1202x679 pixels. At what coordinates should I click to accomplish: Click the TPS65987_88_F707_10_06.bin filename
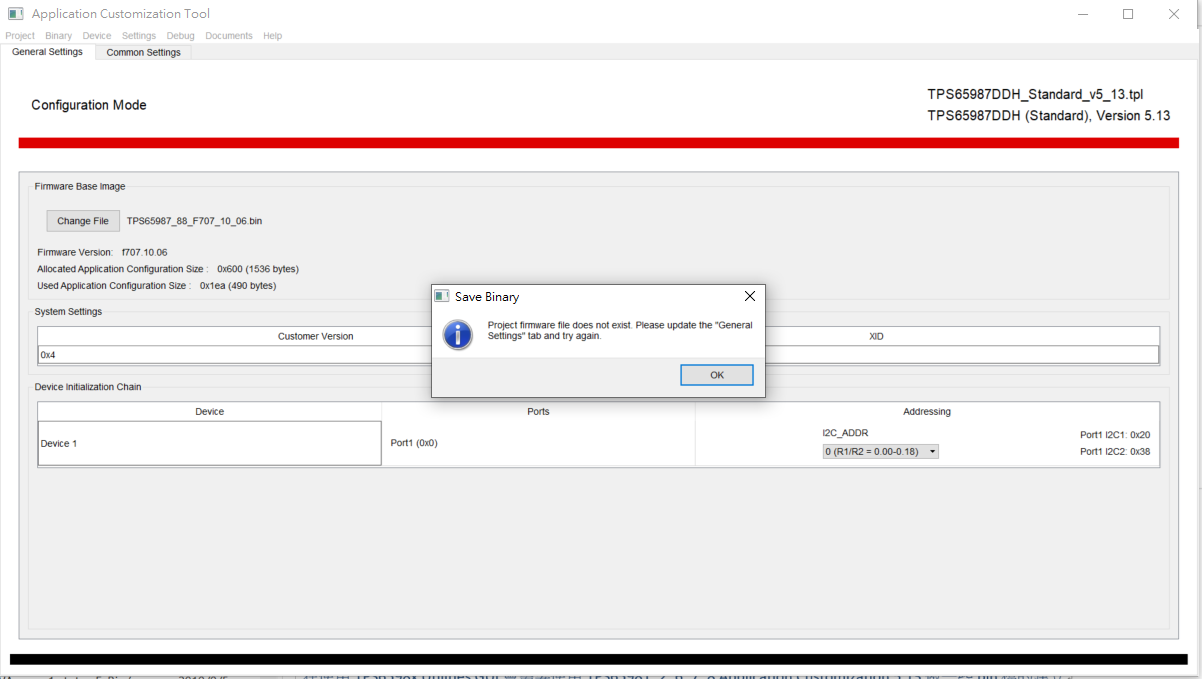pos(195,221)
